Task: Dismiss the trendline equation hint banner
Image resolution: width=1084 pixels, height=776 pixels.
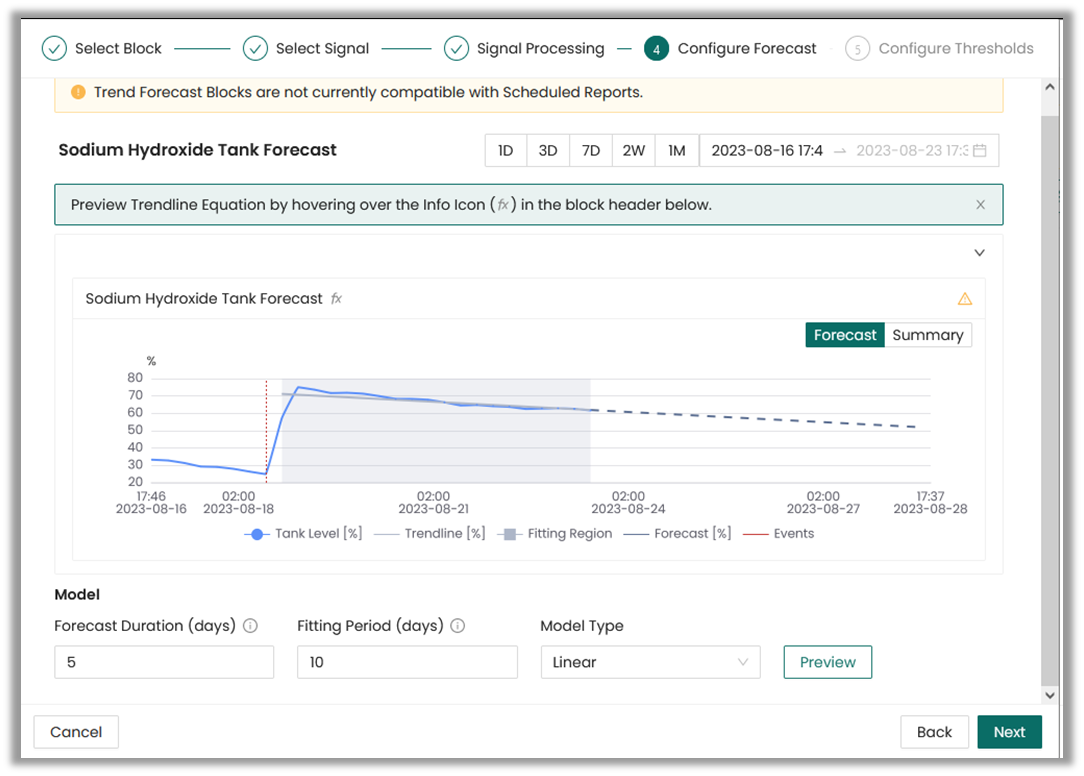Action: tap(980, 205)
